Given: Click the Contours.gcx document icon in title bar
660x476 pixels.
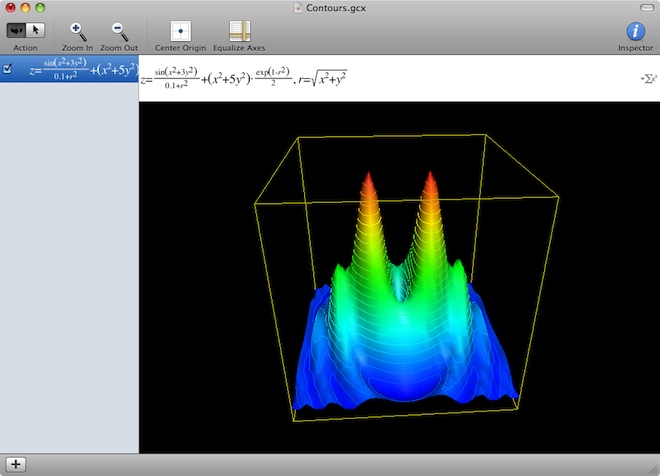Looking at the screenshot, I should 299,8.
